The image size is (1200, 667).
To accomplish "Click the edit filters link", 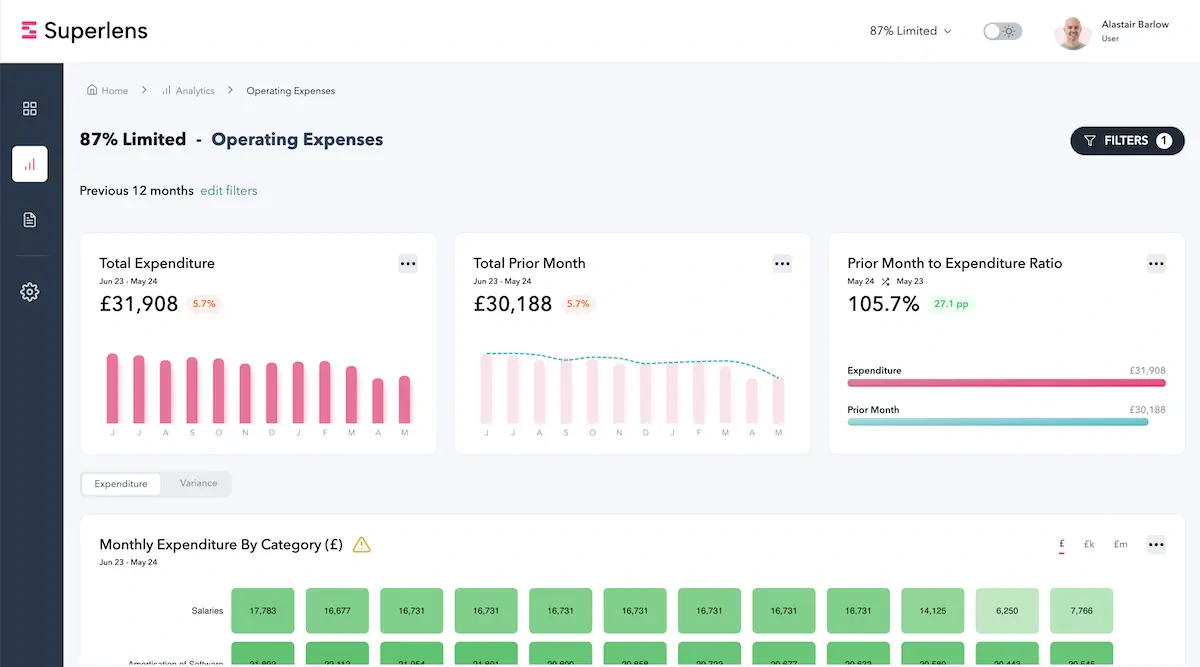I will 229,191.
